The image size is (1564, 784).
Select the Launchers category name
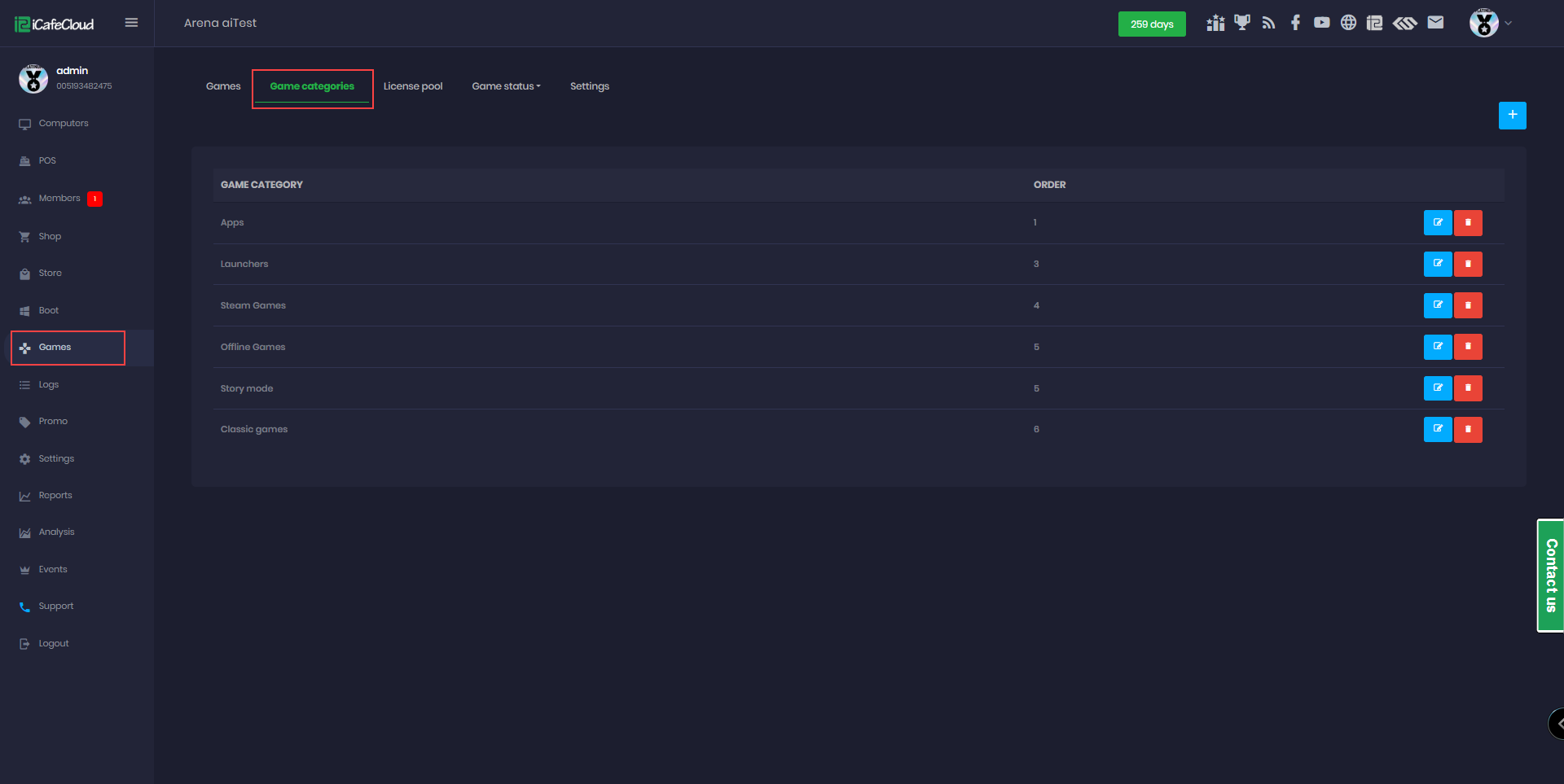tap(244, 264)
